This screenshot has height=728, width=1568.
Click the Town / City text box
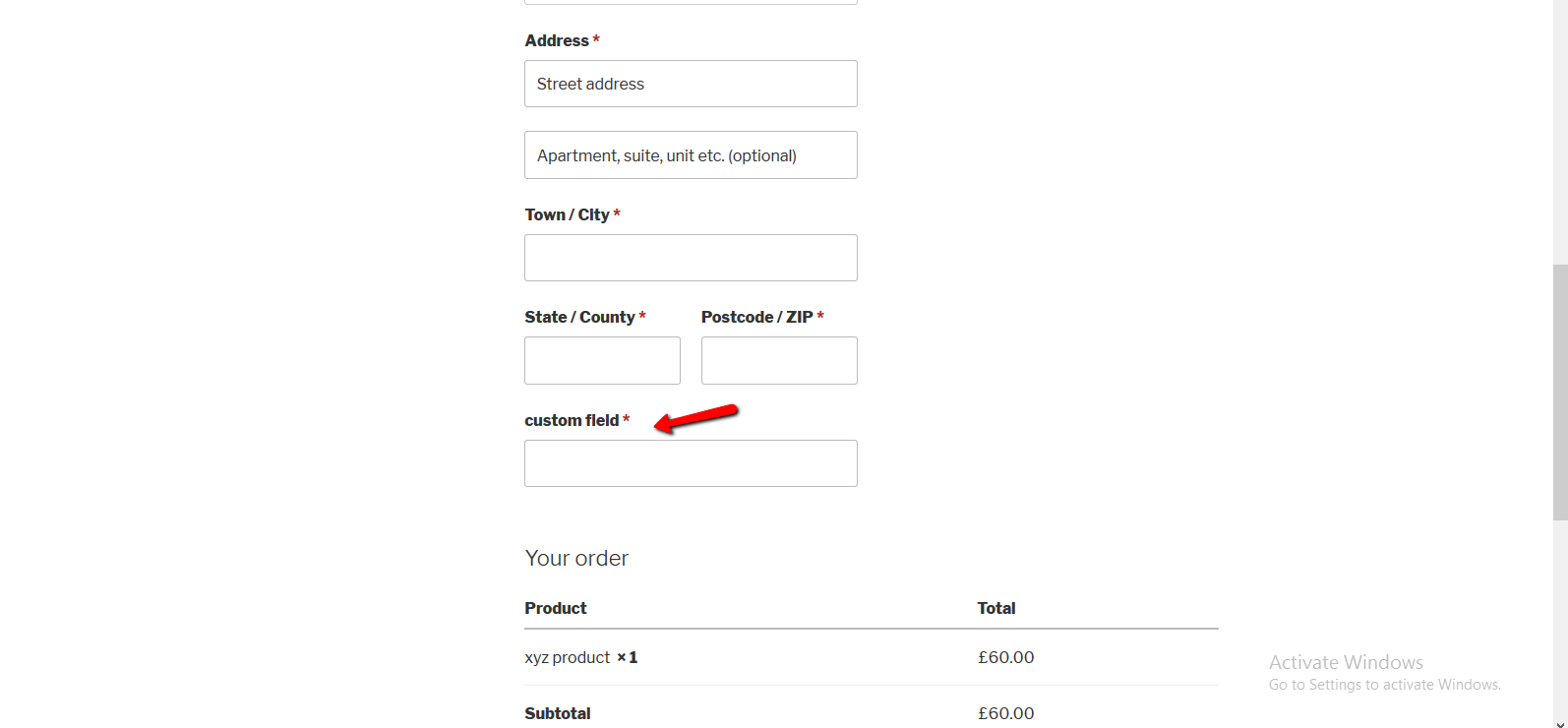(691, 258)
